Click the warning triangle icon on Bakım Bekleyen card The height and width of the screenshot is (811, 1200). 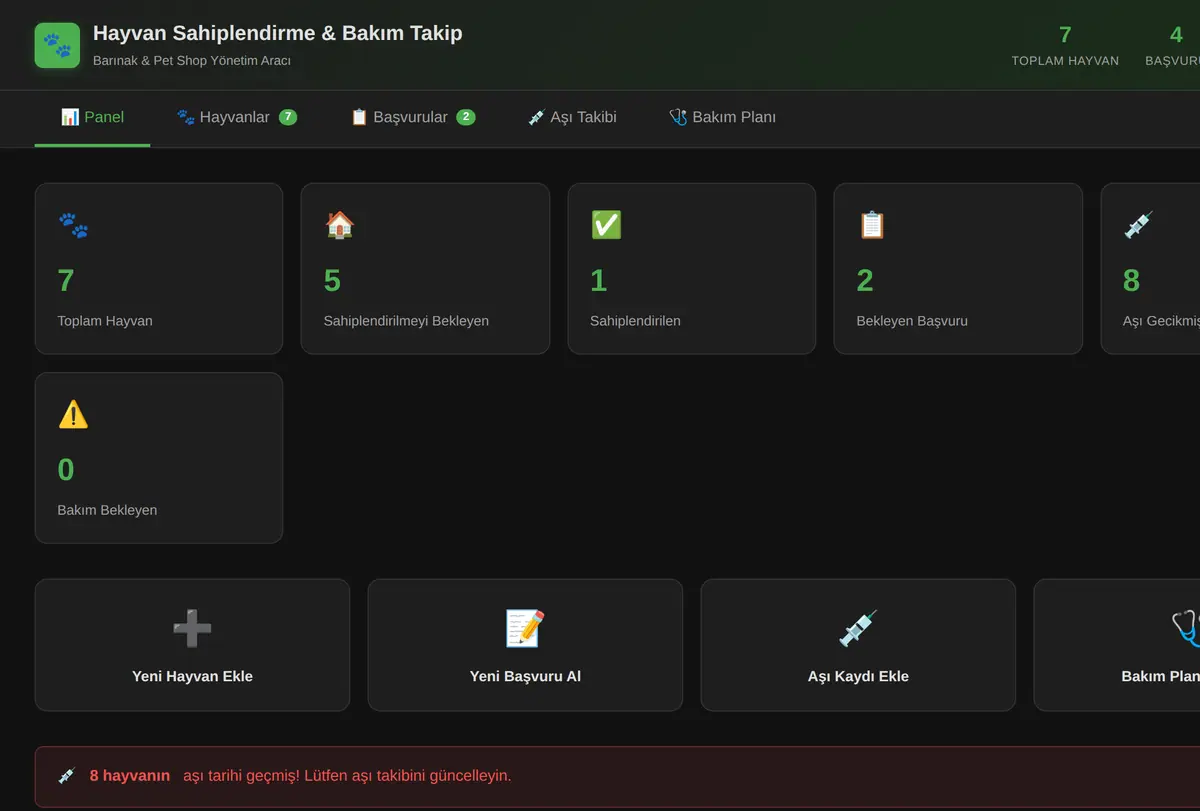pyautogui.click(x=73, y=415)
